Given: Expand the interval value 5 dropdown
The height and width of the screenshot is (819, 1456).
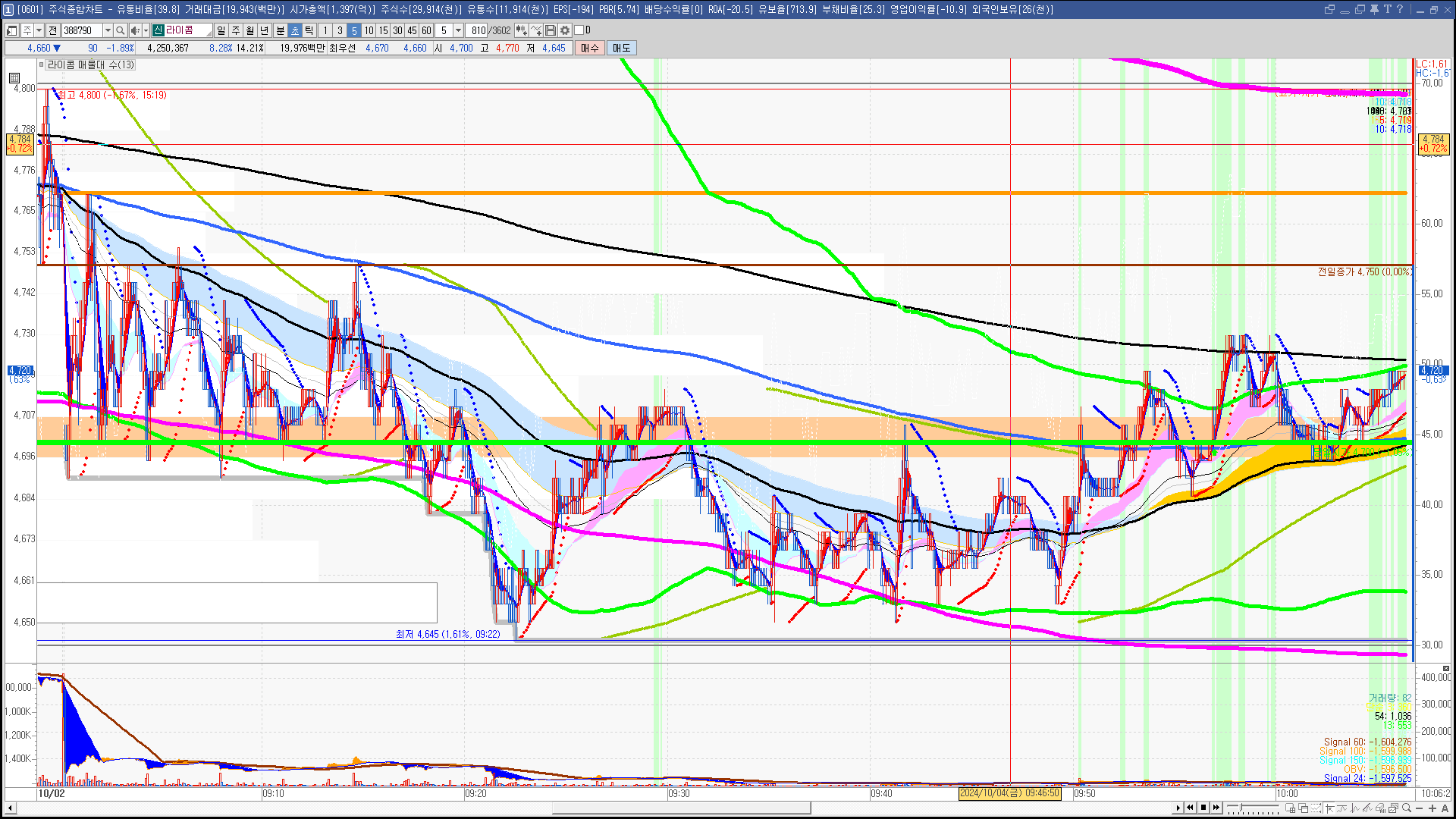Looking at the screenshot, I should click(x=458, y=30).
